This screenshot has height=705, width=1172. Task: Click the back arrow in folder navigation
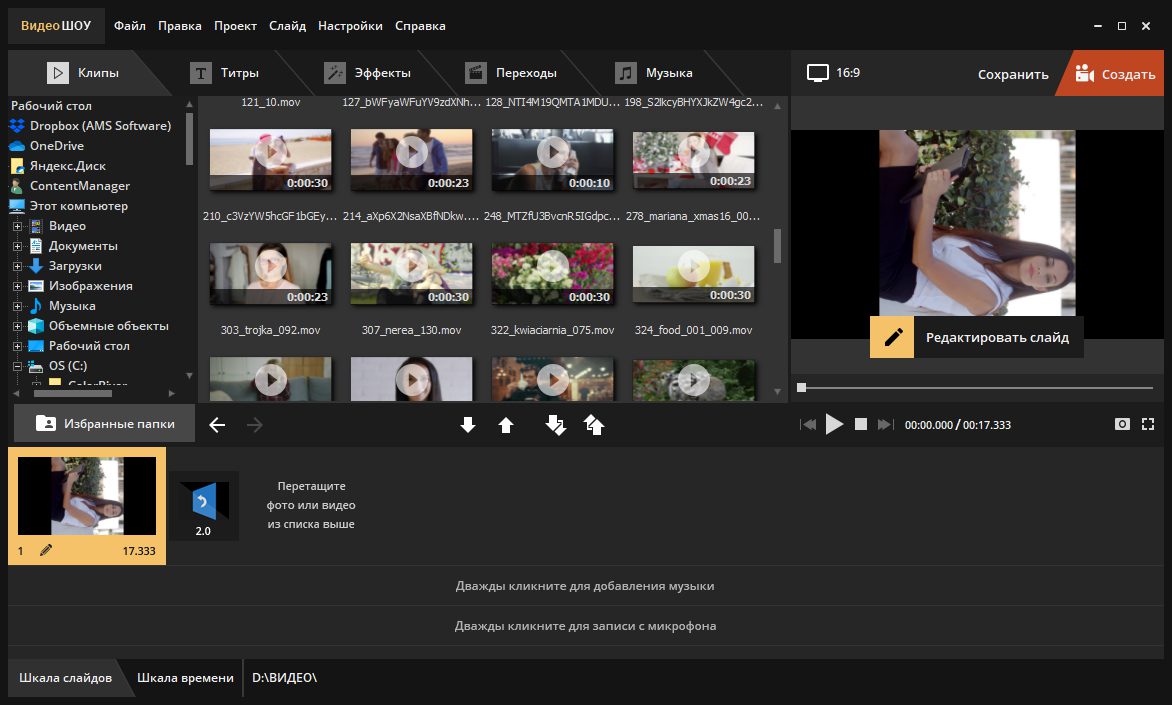point(217,425)
